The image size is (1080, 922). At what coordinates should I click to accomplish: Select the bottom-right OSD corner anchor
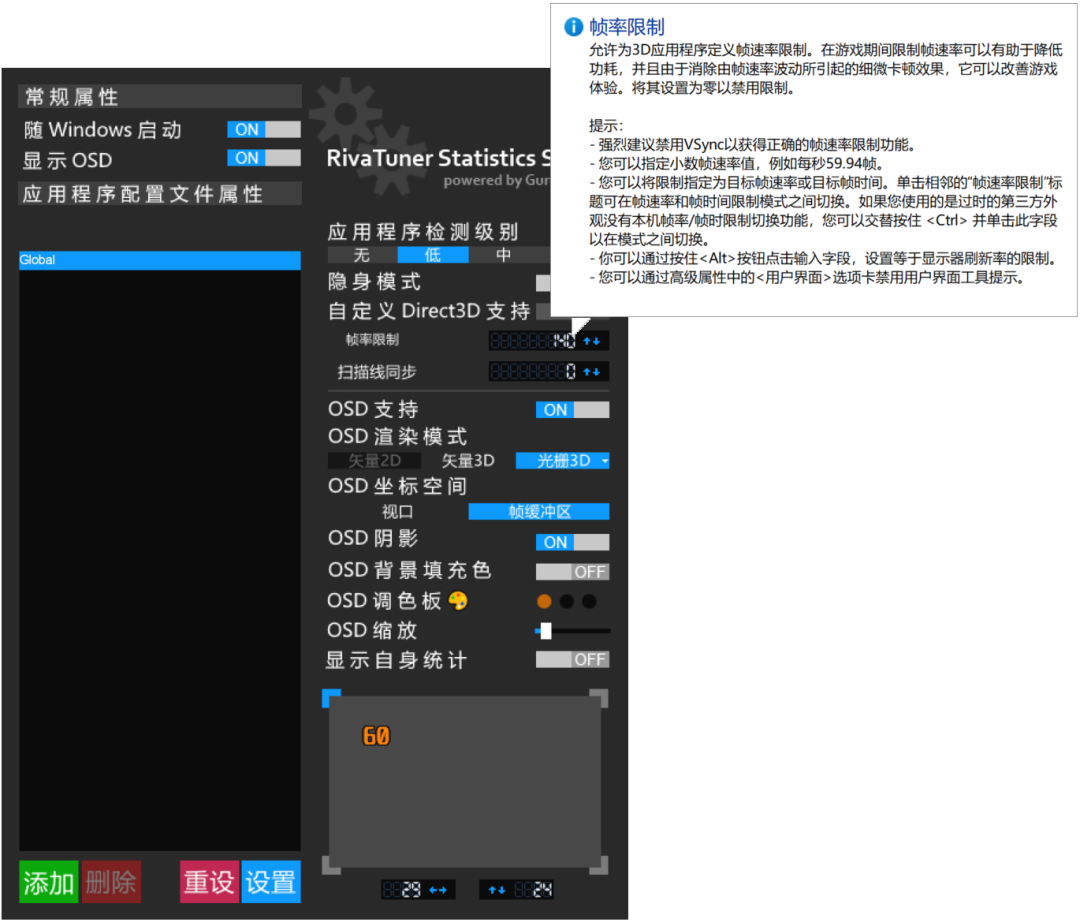[599, 866]
